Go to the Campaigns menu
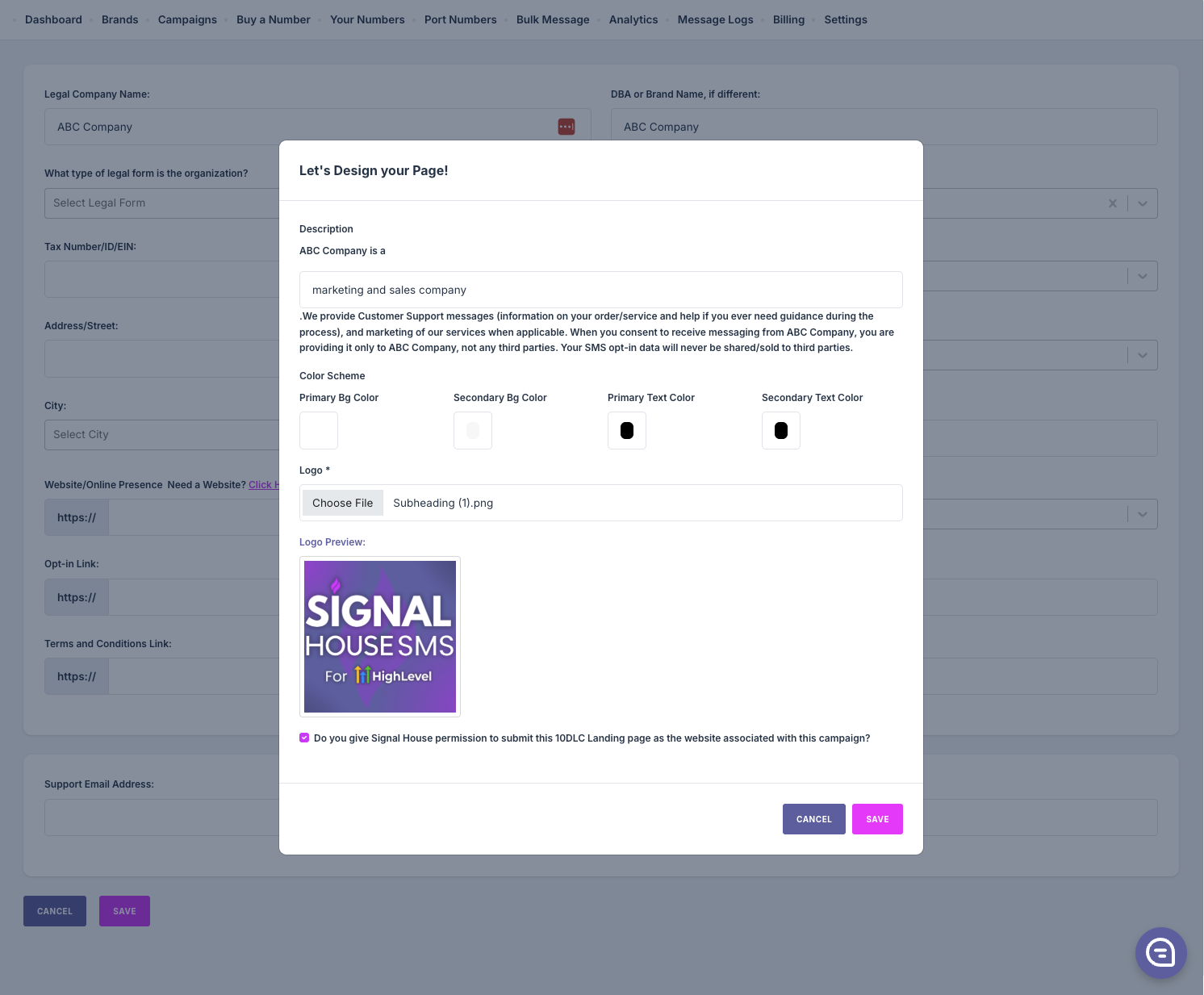Viewport: 1204px width, 995px height. [x=187, y=19]
